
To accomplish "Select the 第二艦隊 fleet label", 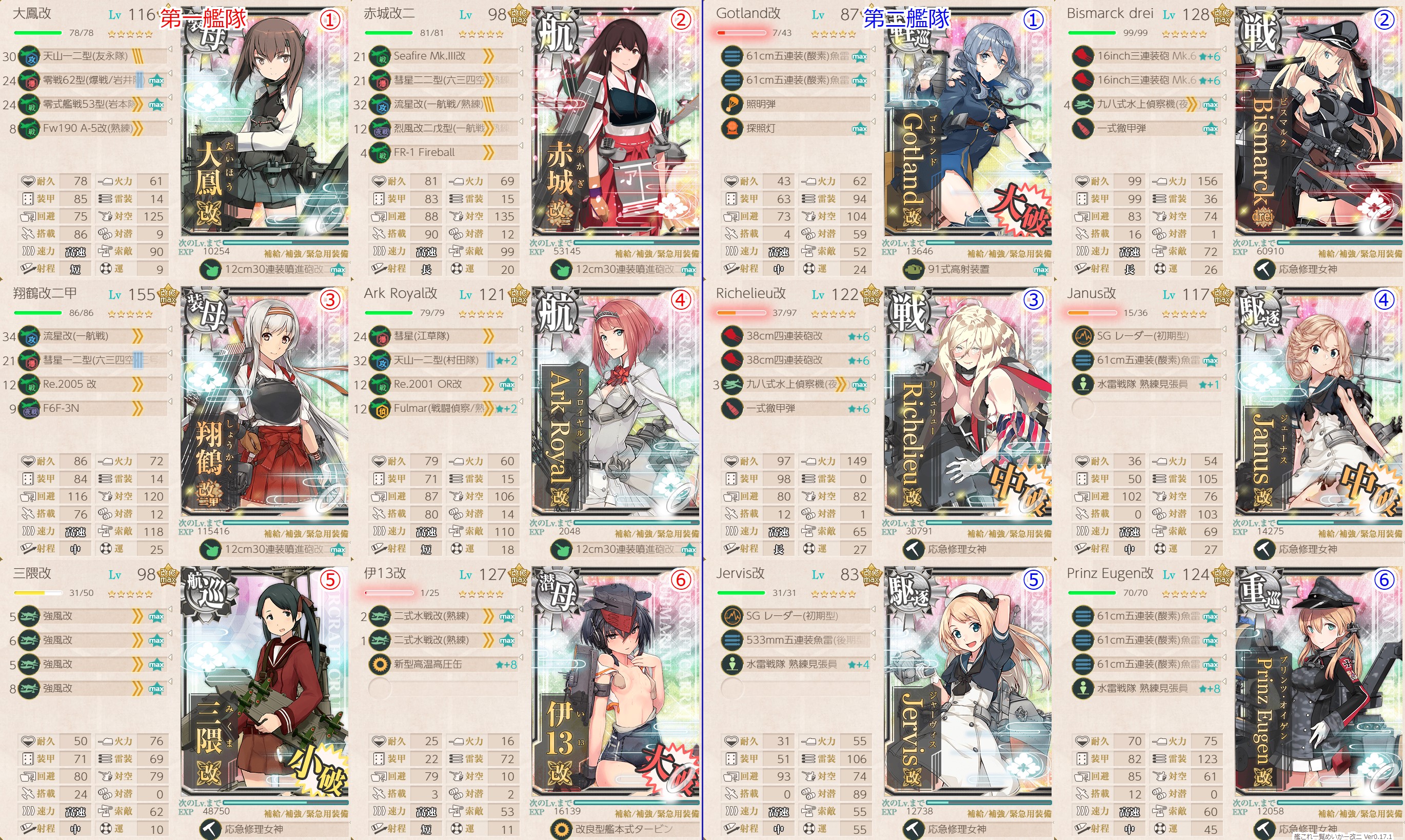I will pos(906,18).
